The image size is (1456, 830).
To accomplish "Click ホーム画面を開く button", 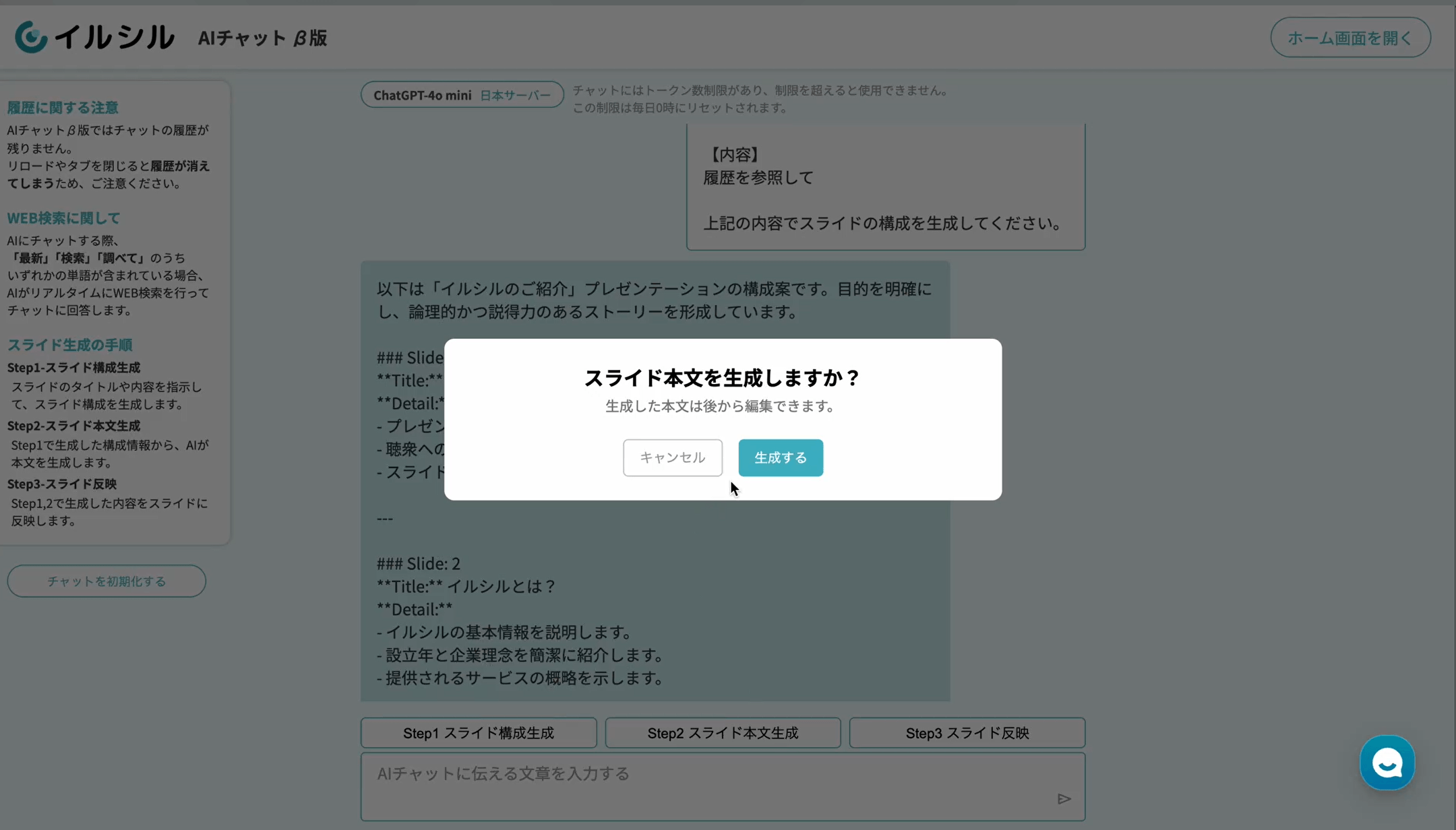I will point(1349,38).
